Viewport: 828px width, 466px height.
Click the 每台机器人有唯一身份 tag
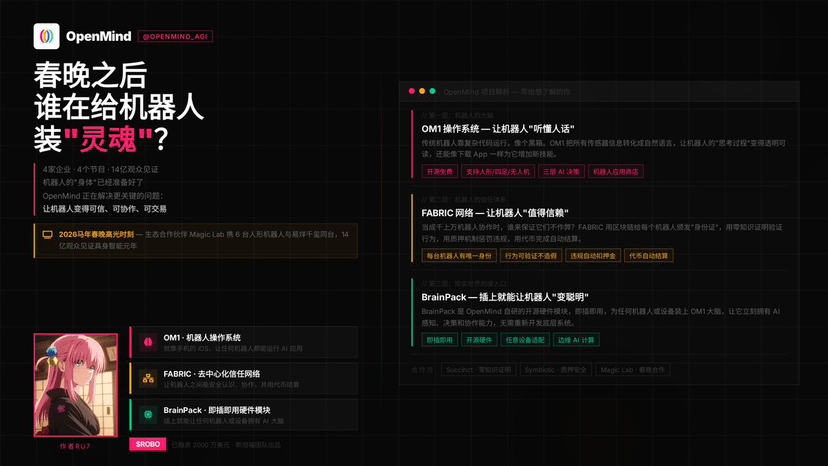(x=459, y=256)
